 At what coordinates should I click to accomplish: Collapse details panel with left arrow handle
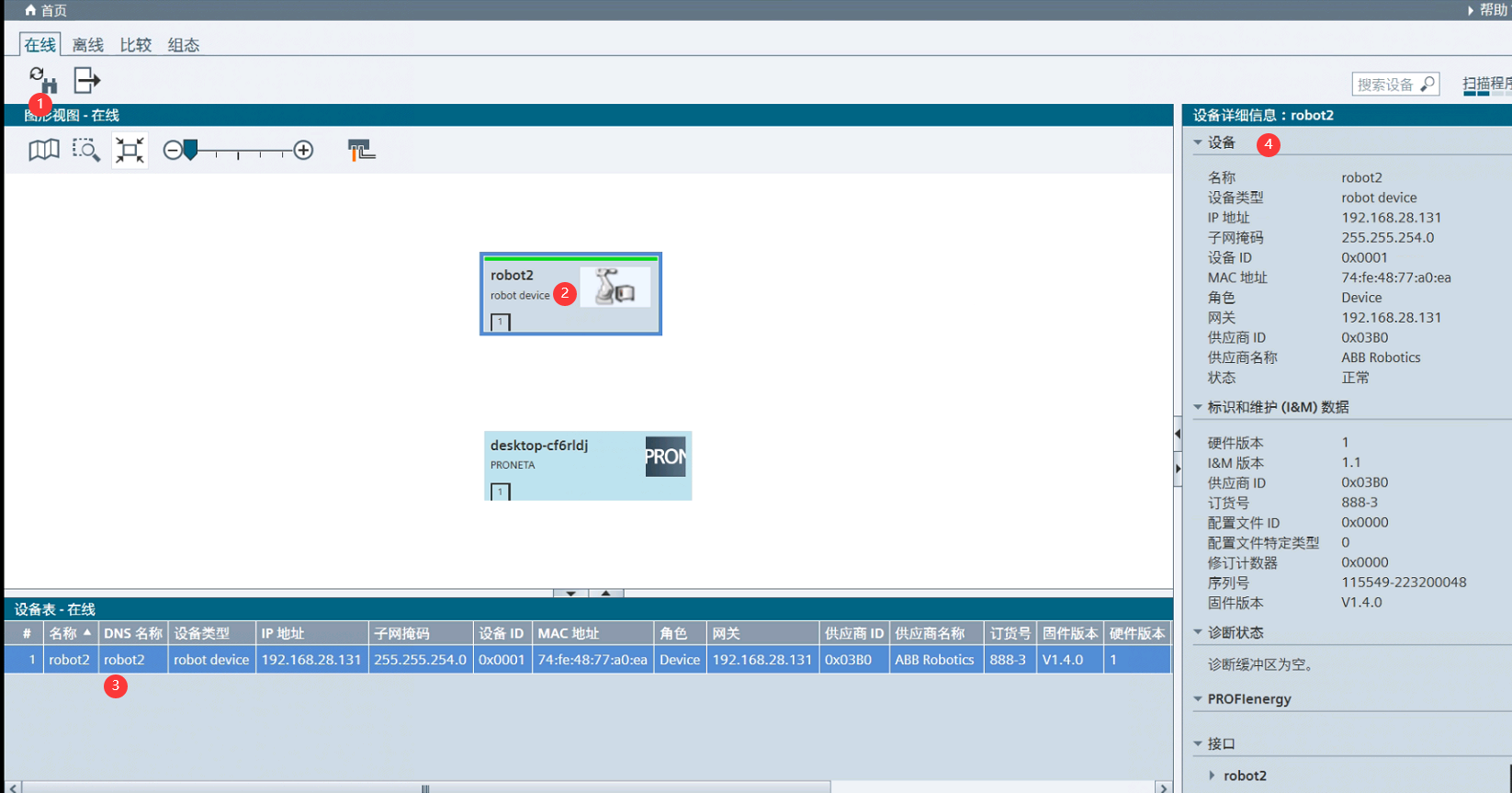(1178, 434)
